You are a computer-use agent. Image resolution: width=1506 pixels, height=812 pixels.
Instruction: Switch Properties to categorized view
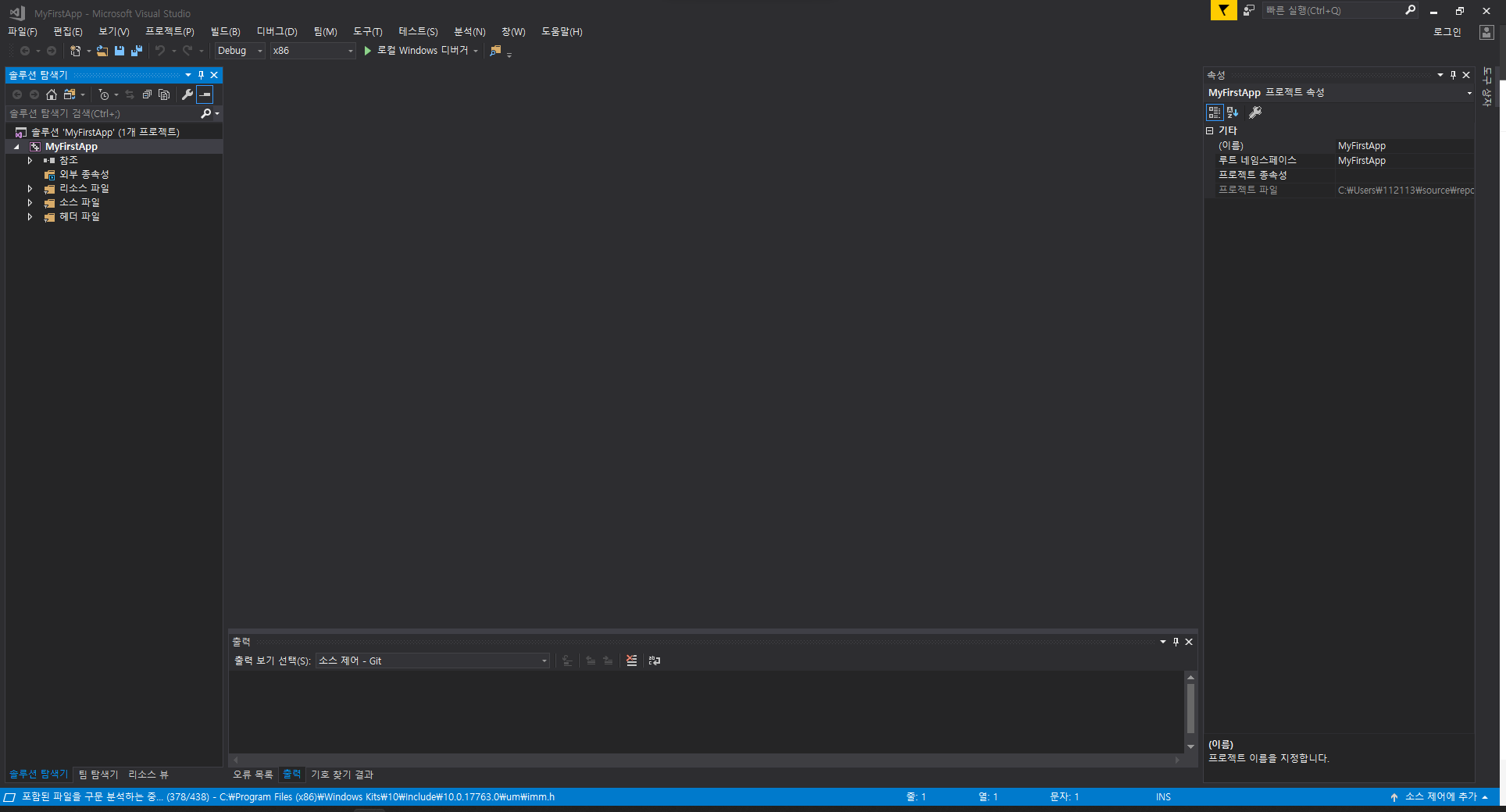tap(1215, 112)
